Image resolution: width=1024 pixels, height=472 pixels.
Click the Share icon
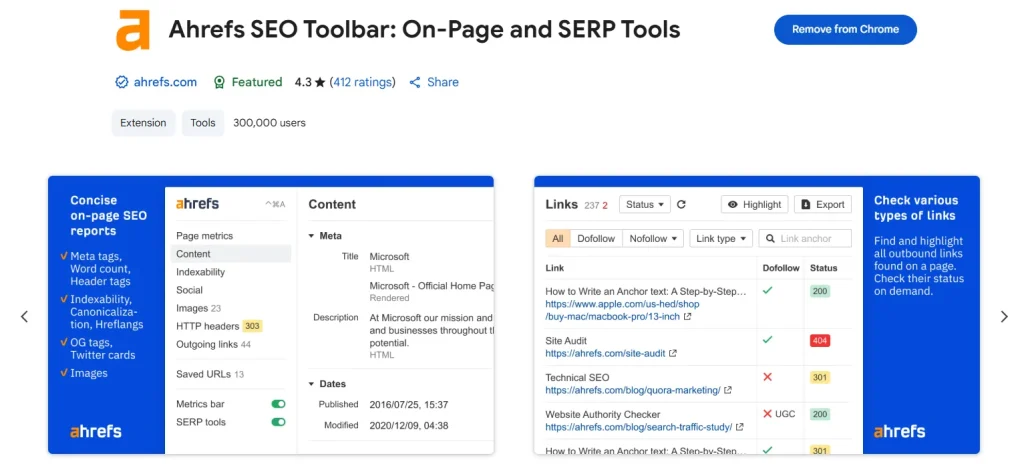click(x=415, y=82)
